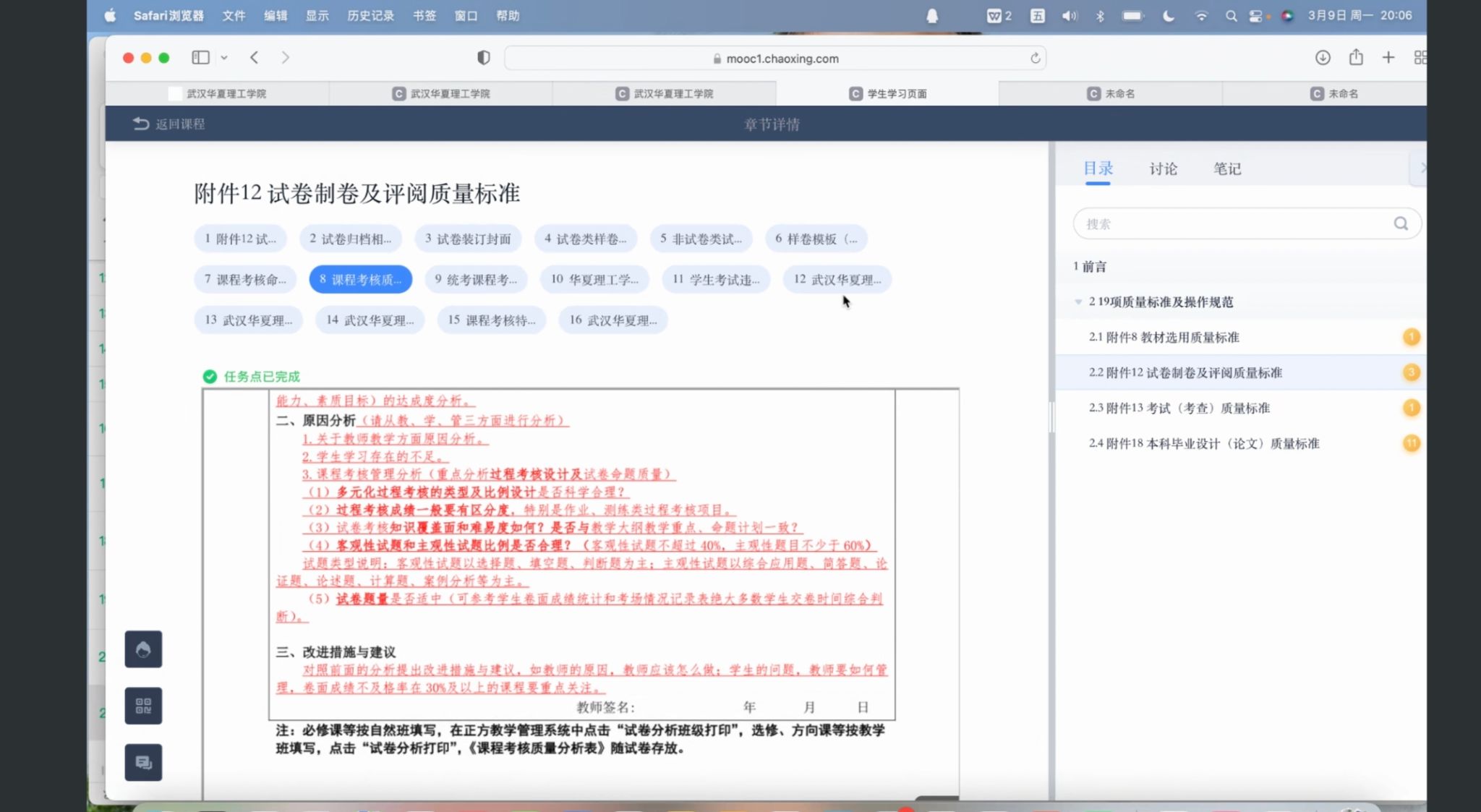Click the QR code floating button
1481x812 pixels.
point(143,706)
